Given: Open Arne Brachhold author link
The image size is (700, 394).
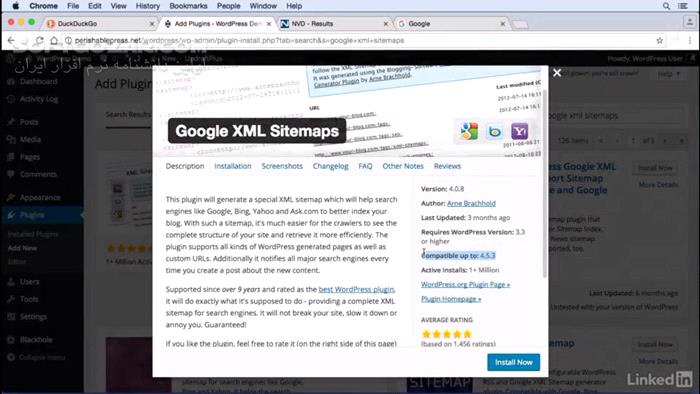Looking at the screenshot, I should [471, 203].
